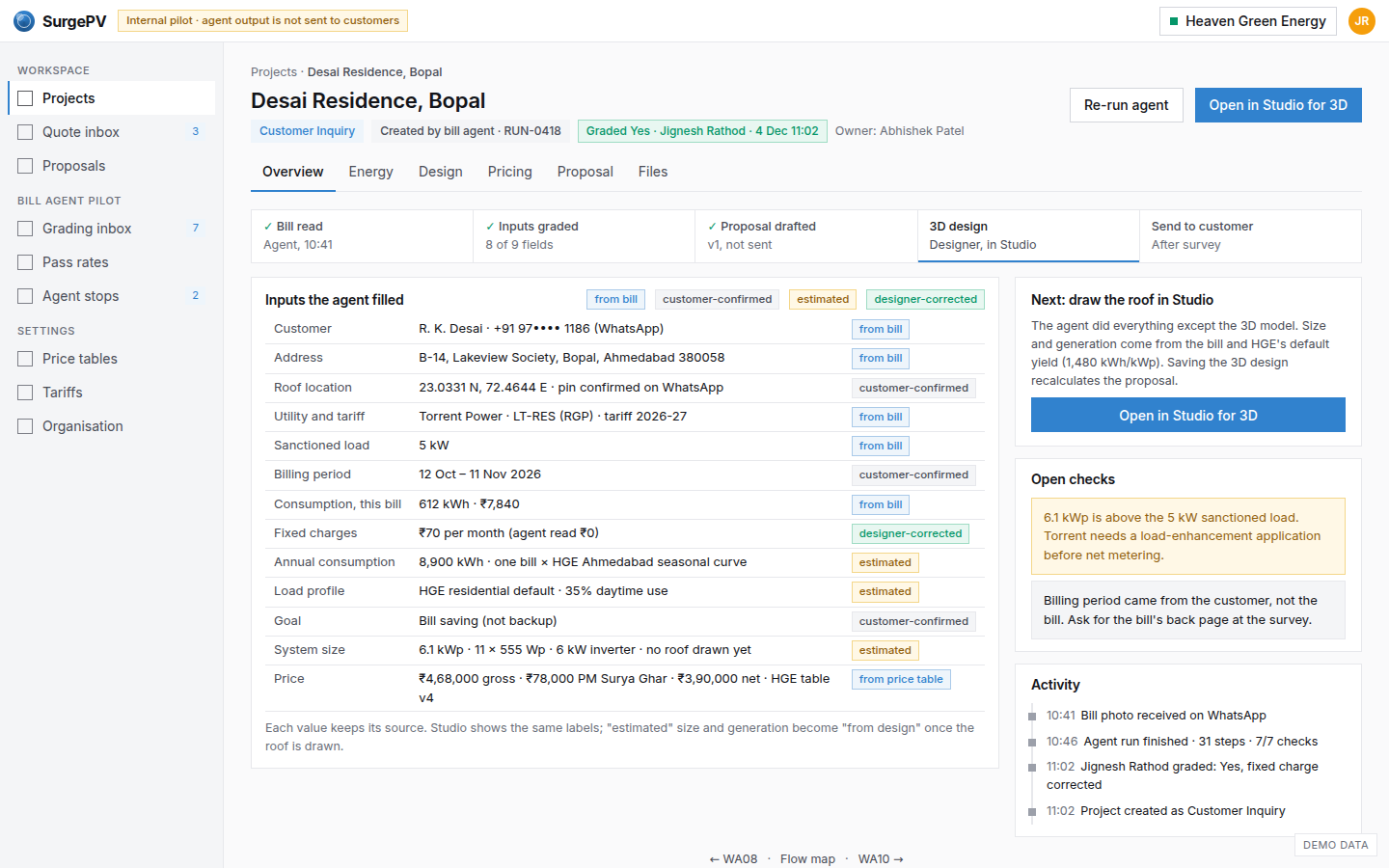
Task: Switch to the Overview tab
Action: [293, 172]
